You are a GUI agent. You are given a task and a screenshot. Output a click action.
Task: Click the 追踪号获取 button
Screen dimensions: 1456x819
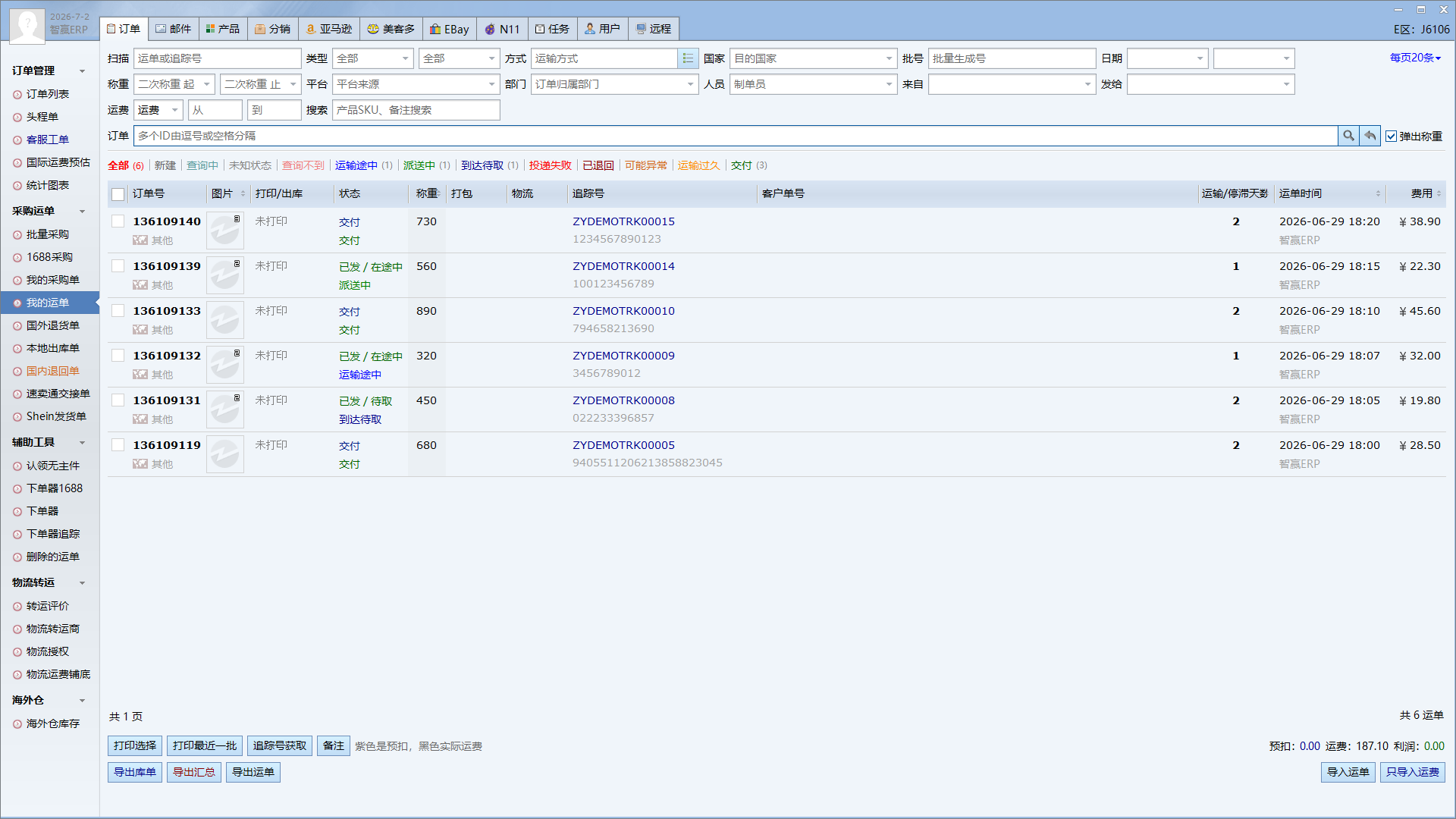(x=280, y=746)
